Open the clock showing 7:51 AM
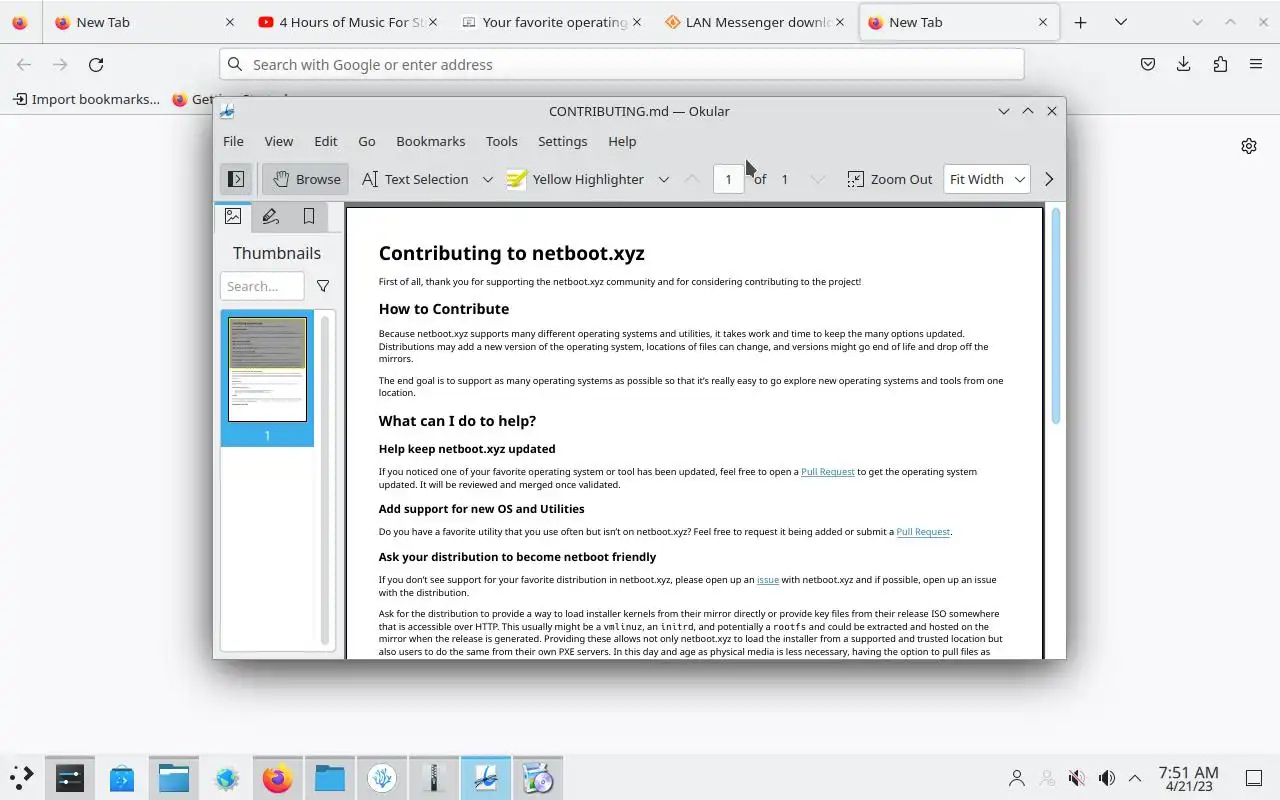Image resolution: width=1280 pixels, height=800 pixels. tap(1188, 778)
